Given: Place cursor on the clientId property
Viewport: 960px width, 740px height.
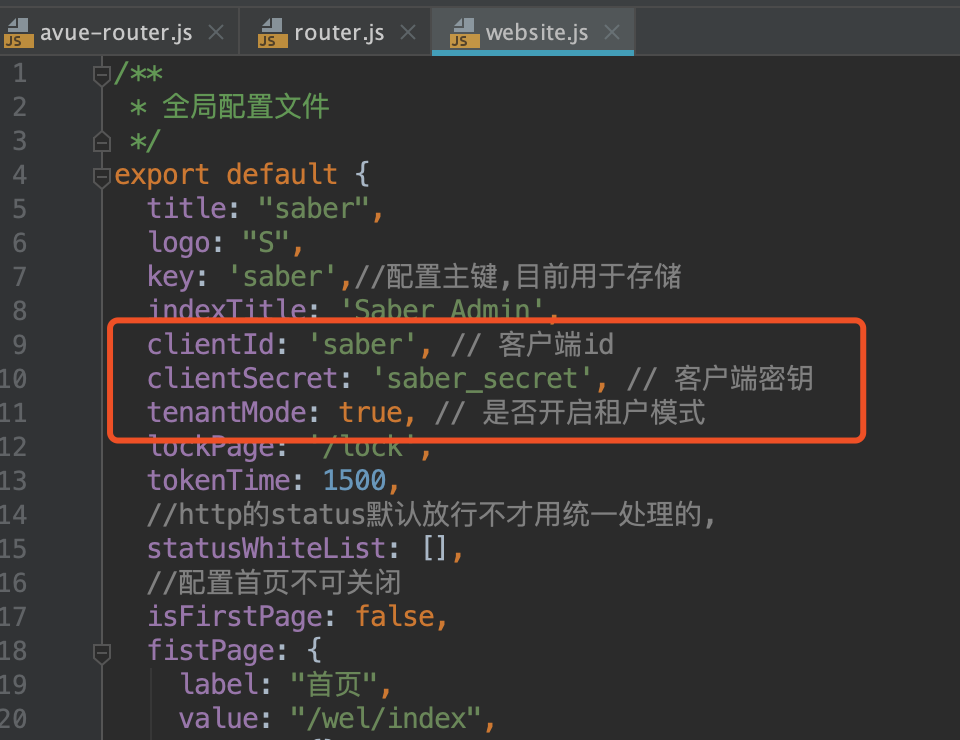Looking at the screenshot, I should coord(210,344).
